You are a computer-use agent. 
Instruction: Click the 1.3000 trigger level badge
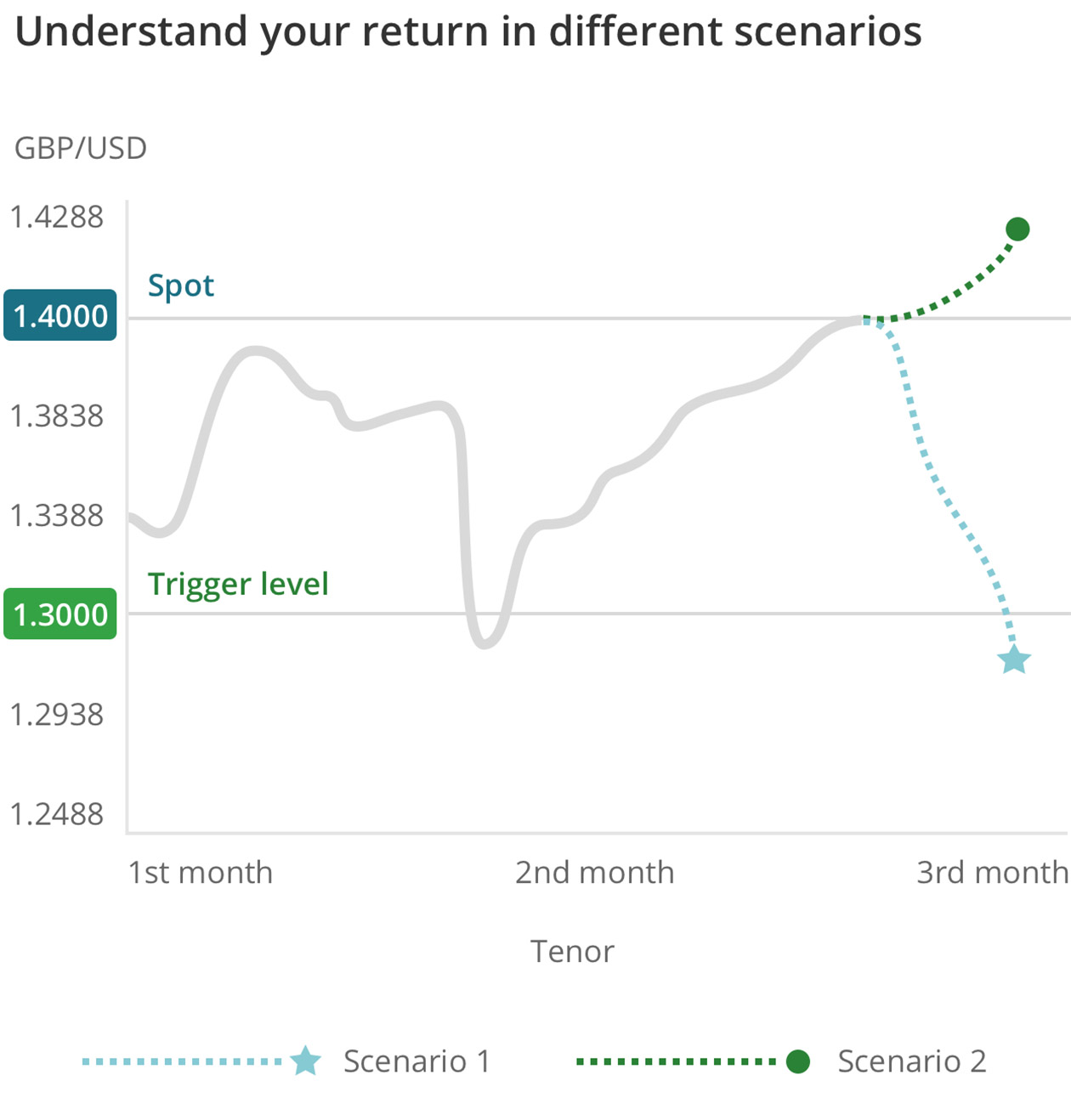60,614
